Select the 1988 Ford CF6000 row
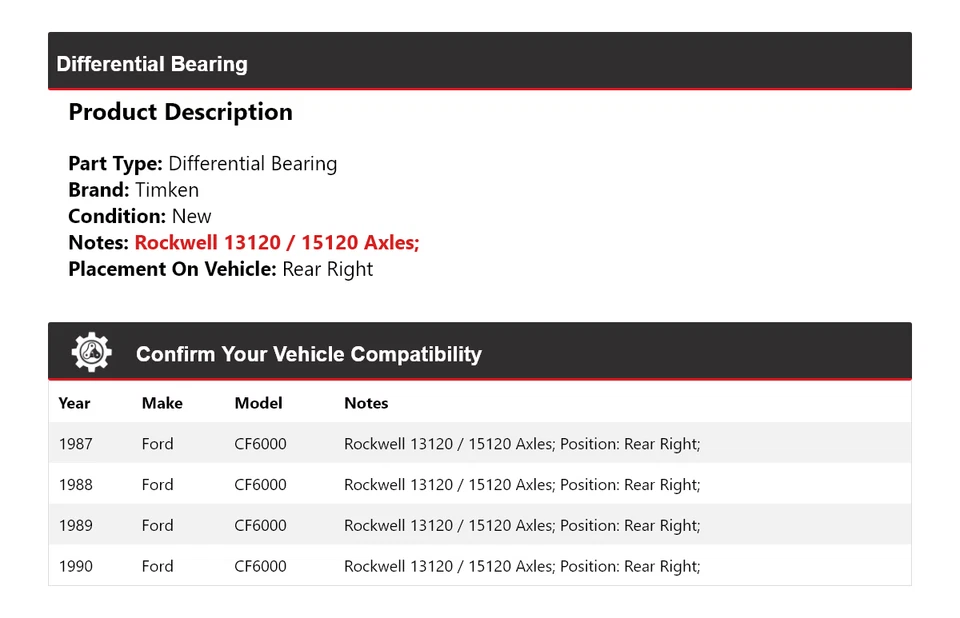The image size is (960, 618). click(480, 484)
